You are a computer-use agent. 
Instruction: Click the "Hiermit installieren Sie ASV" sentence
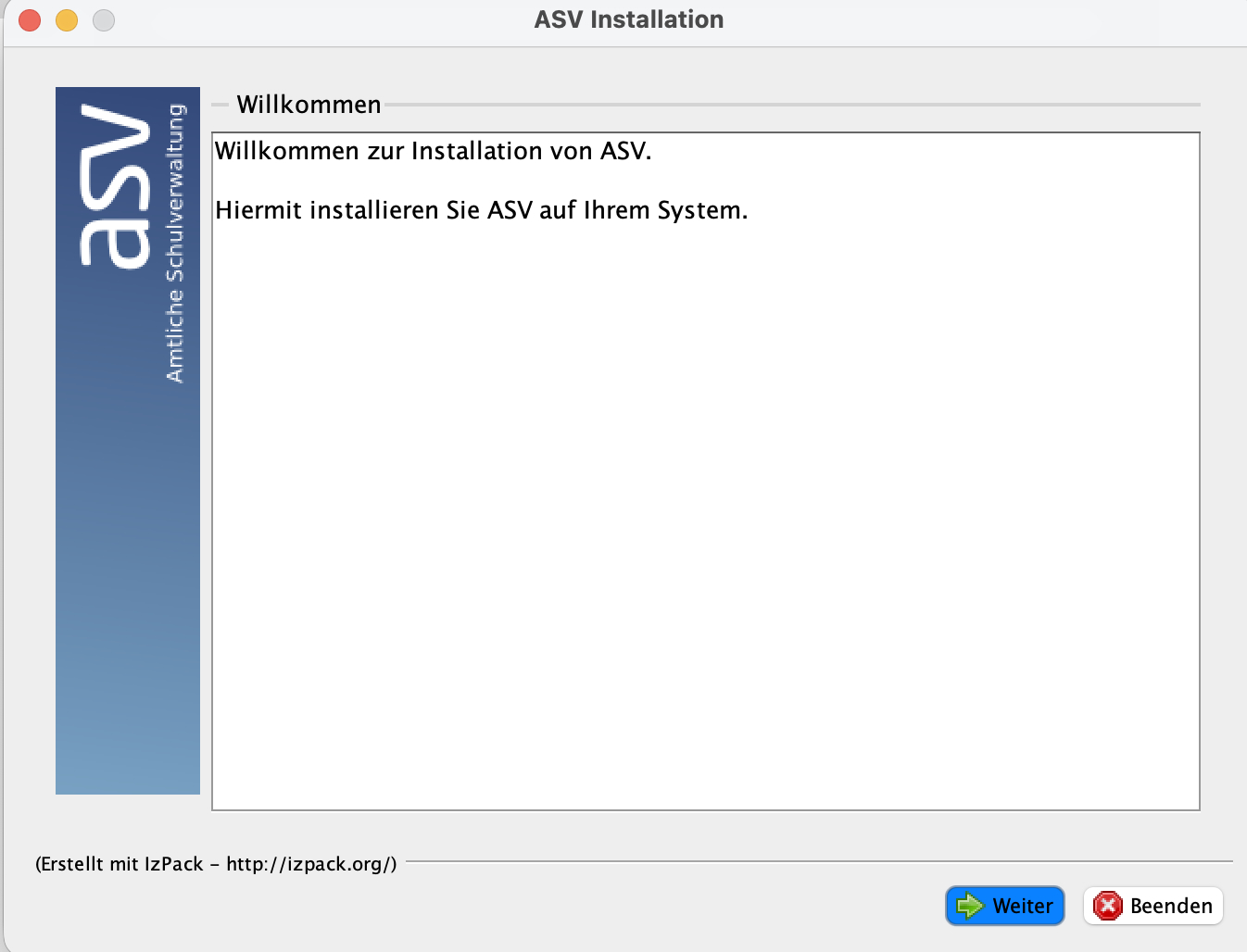coord(481,210)
